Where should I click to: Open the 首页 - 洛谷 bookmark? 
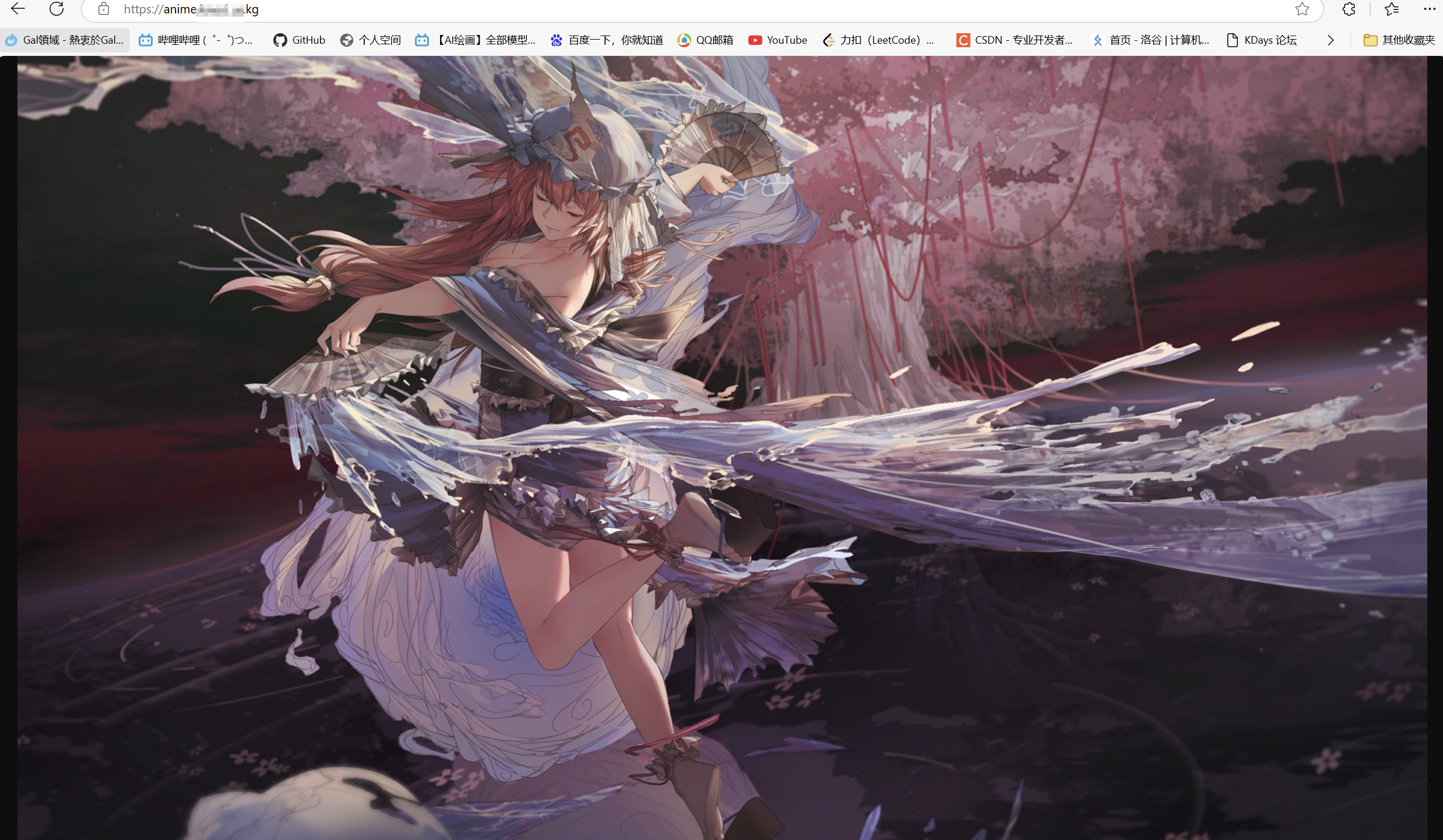[x=1151, y=40]
